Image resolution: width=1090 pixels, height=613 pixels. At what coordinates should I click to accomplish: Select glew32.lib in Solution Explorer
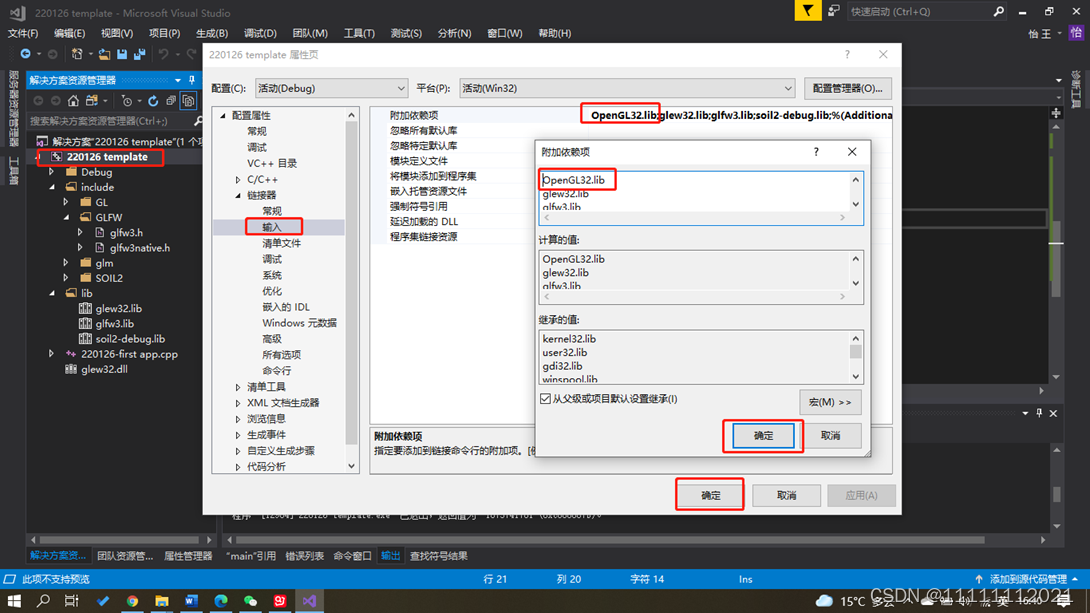tap(118, 309)
